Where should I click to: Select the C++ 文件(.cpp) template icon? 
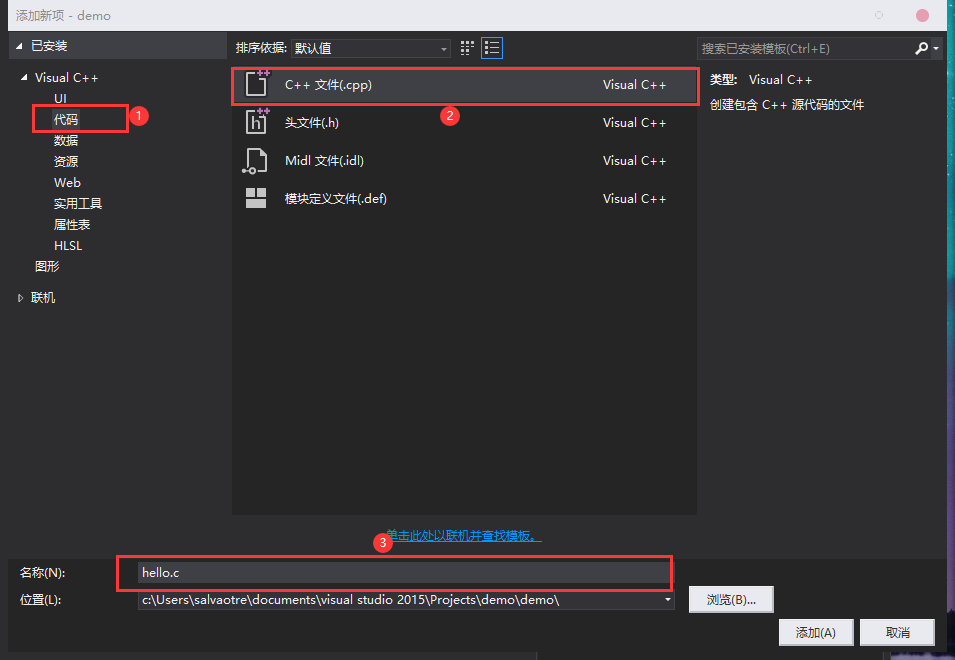[x=257, y=85]
